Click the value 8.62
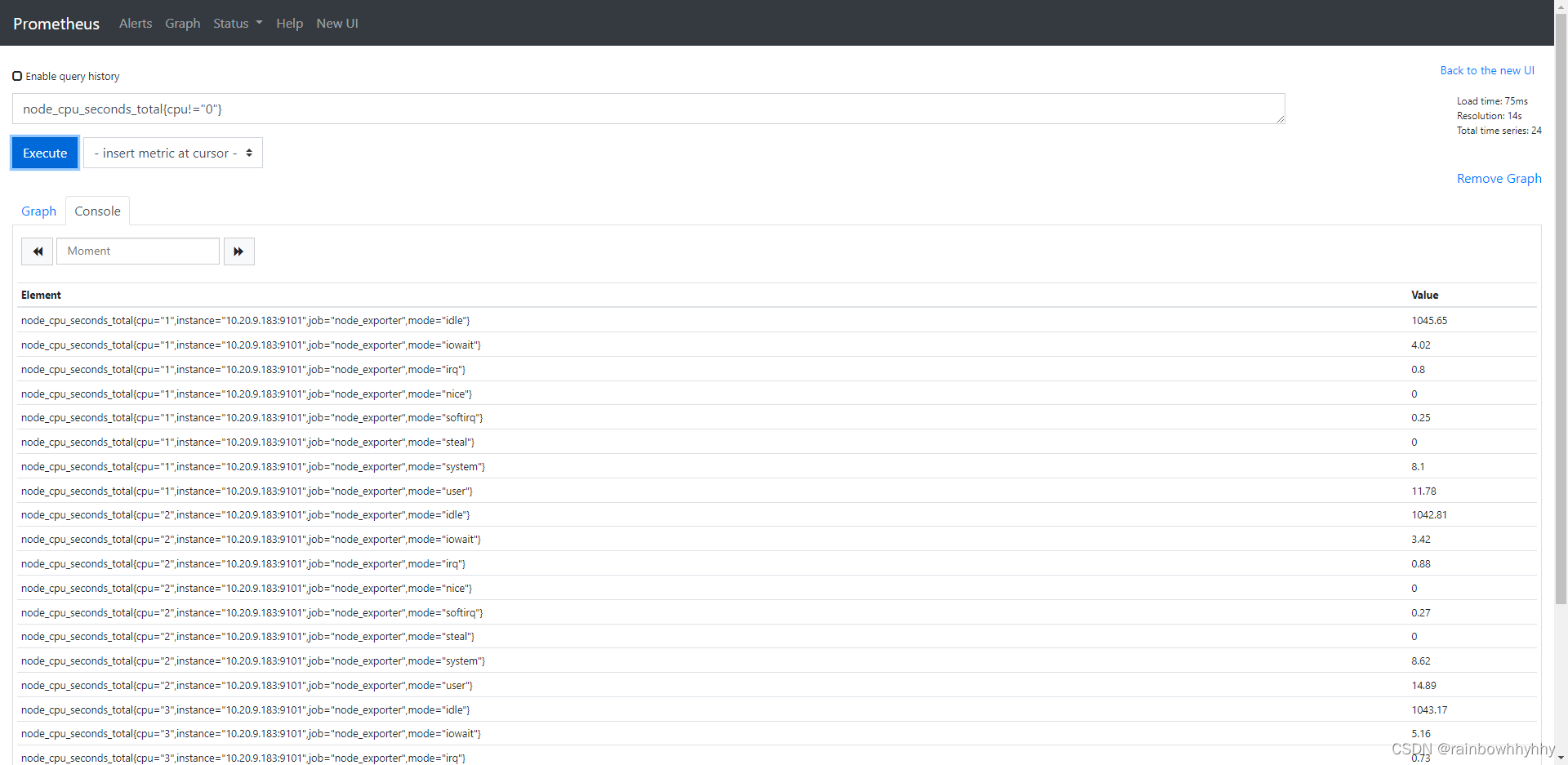The width and height of the screenshot is (1568, 765). [x=1421, y=660]
